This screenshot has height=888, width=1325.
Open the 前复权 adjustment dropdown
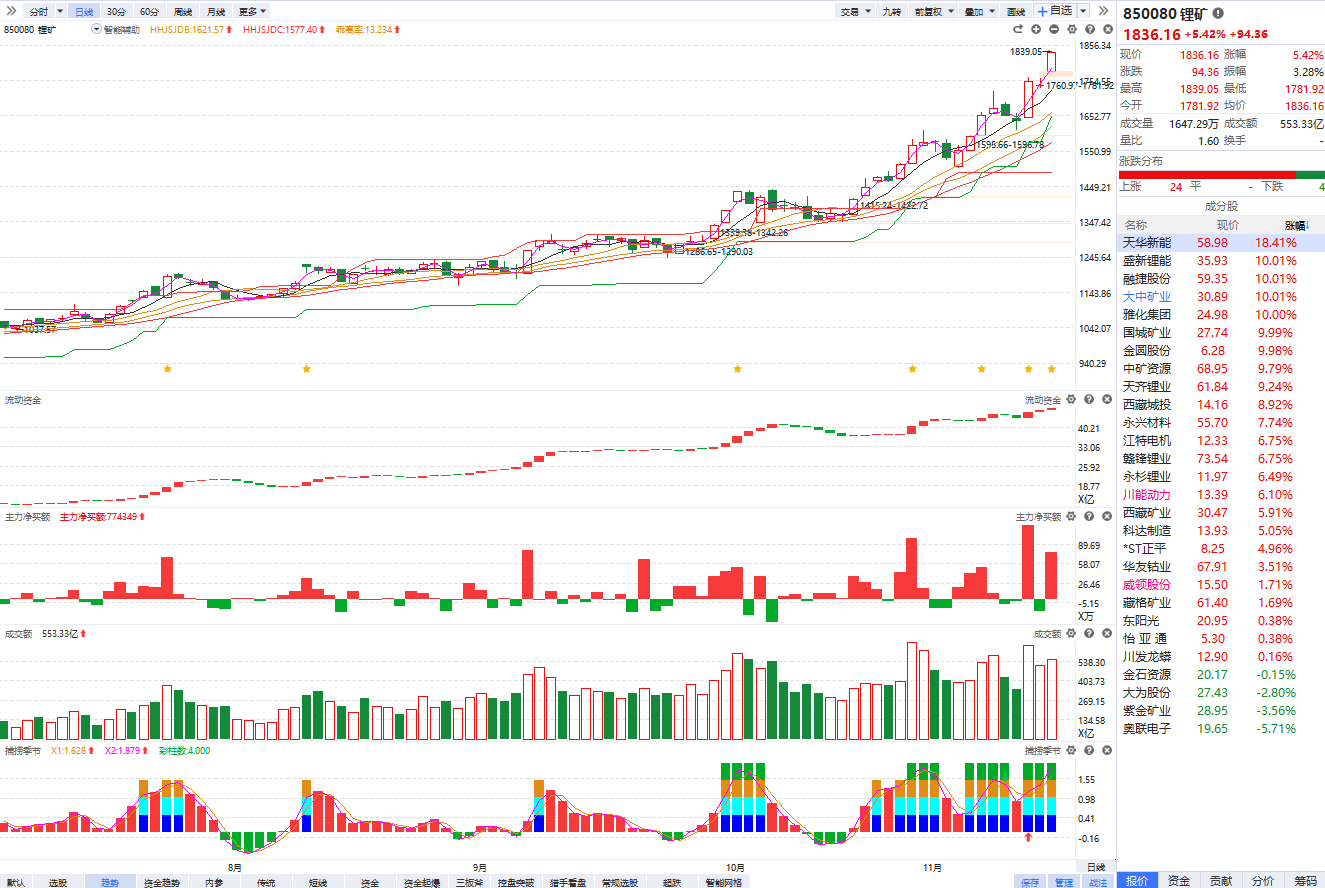pos(935,11)
